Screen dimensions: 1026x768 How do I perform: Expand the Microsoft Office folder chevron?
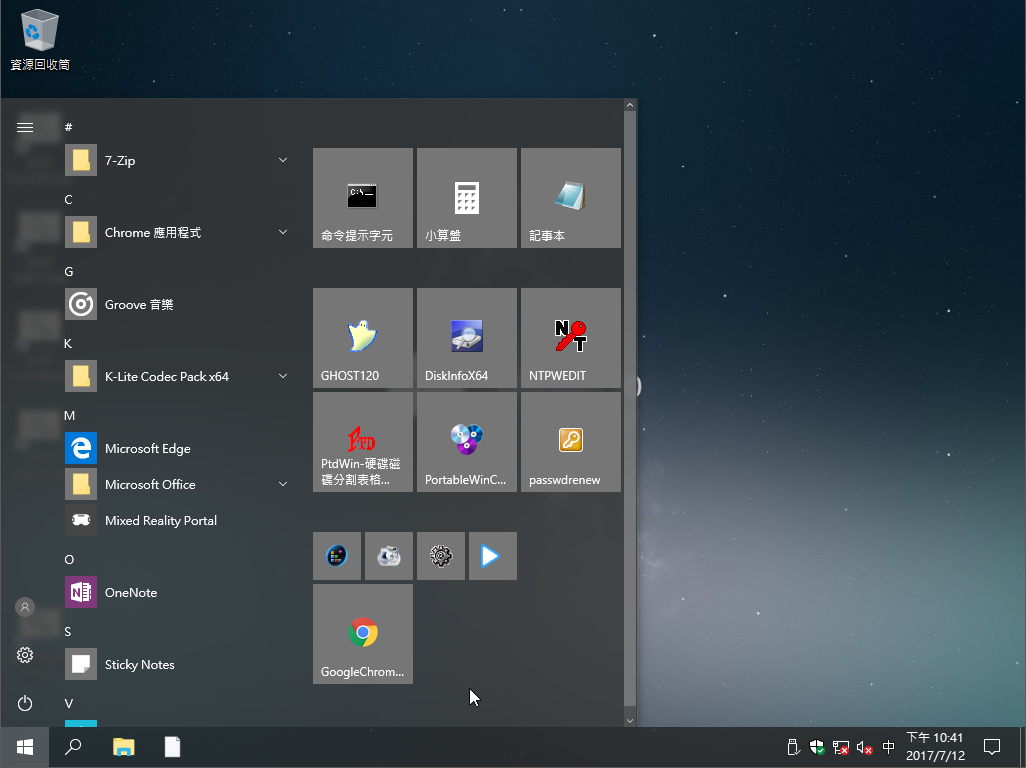click(x=283, y=484)
